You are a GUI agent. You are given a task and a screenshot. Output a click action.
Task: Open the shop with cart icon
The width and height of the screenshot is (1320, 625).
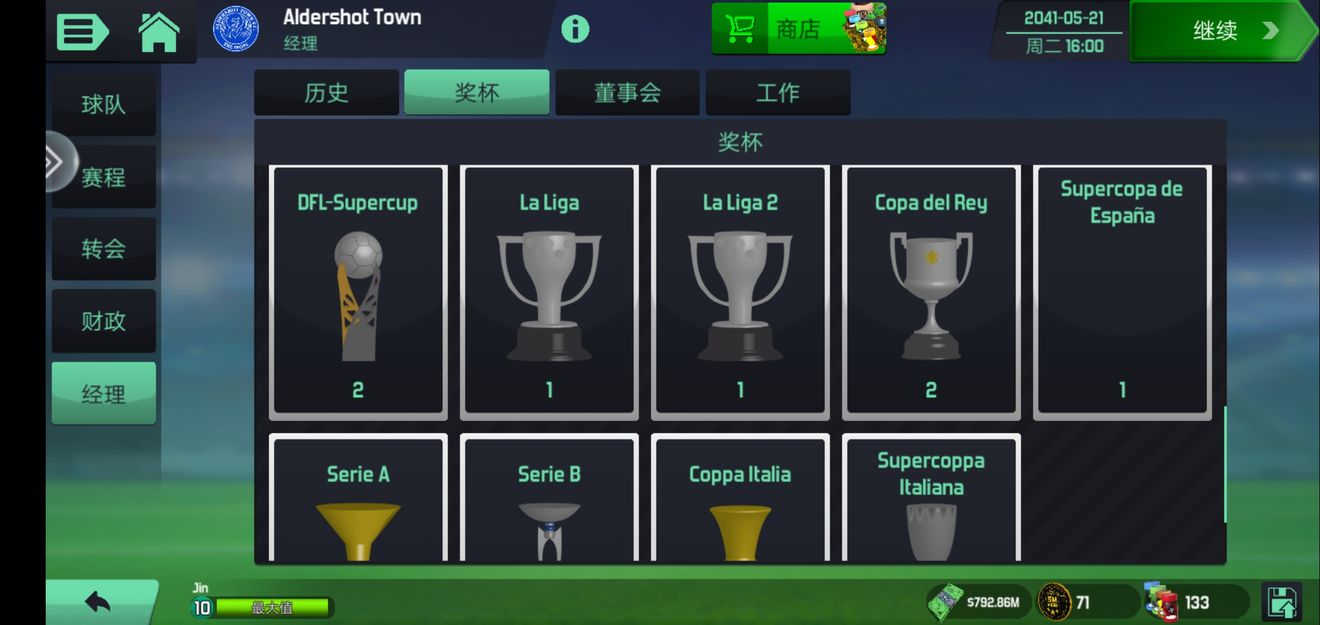[799, 29]
